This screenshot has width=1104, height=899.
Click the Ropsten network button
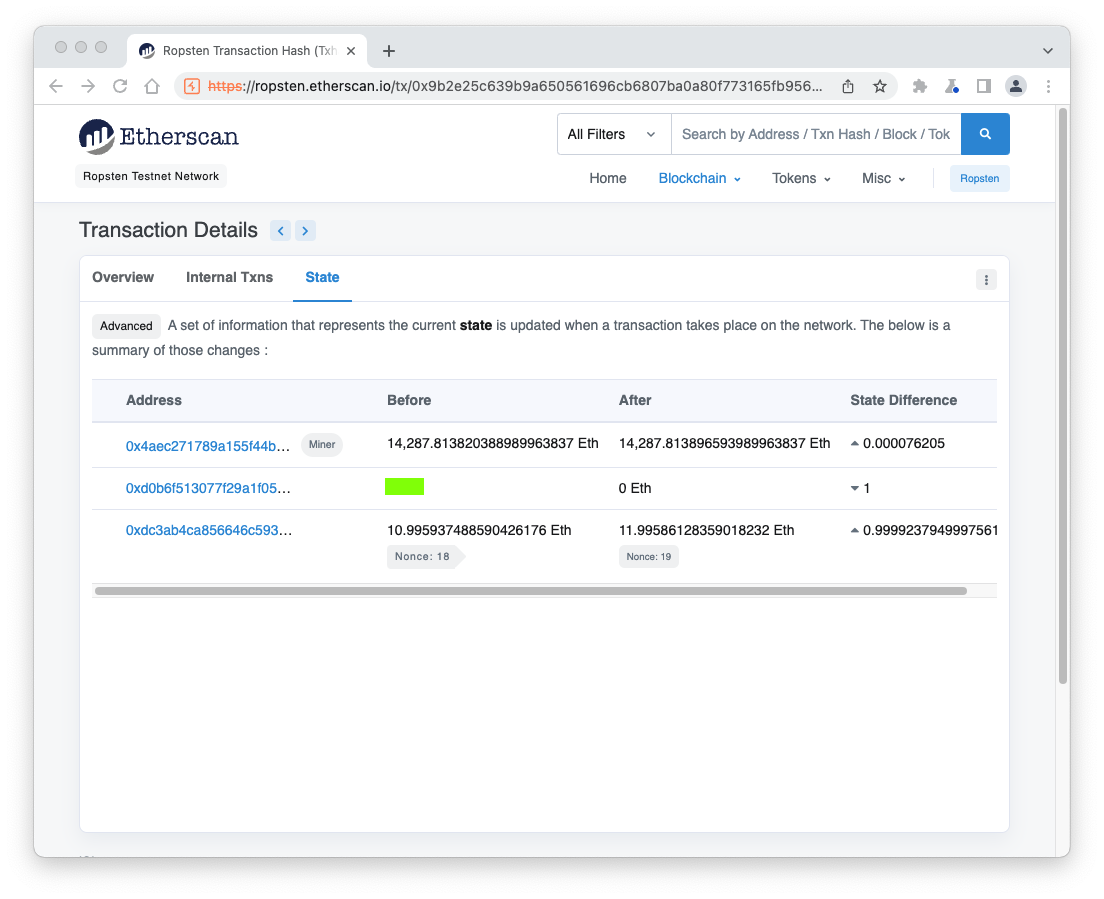tap(979, 178)
